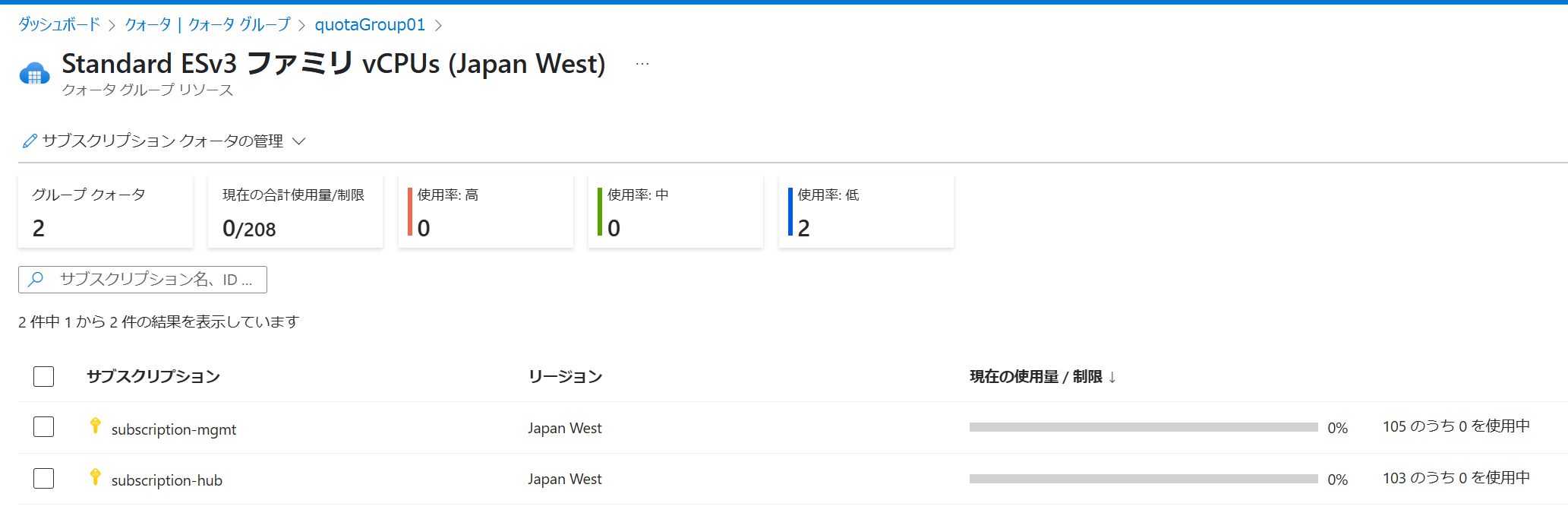Click the 105 のうち 0 を使用中 usage text

[x=1456, y=426]
